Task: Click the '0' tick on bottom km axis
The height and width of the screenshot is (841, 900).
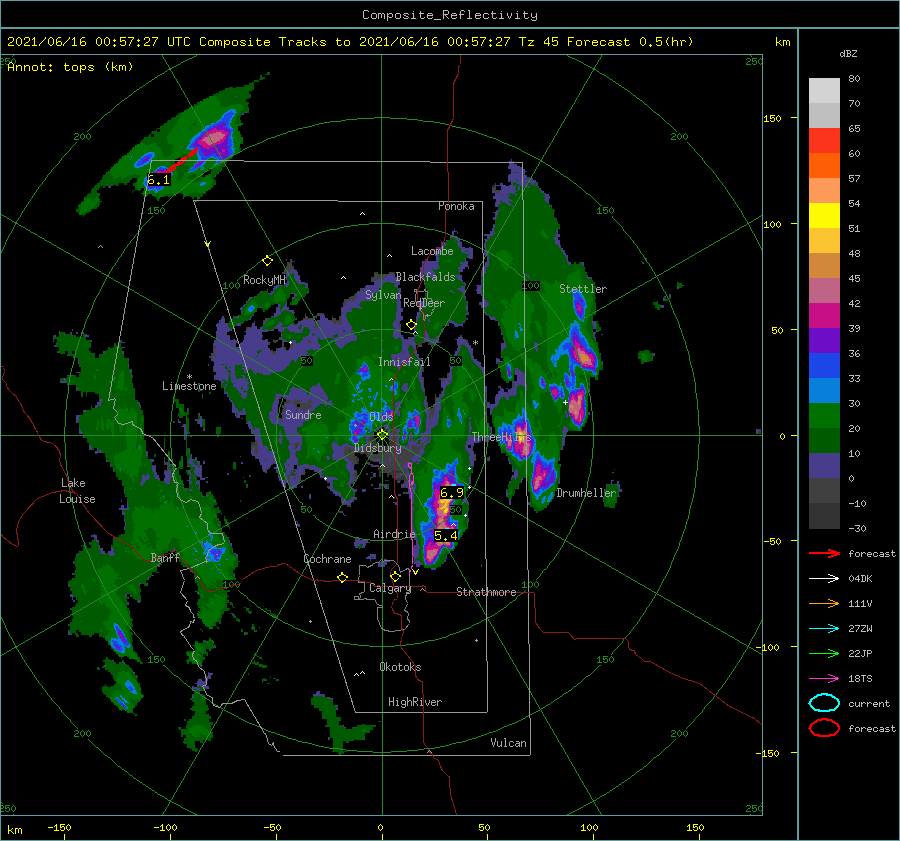Action: [x=380, y=827]
